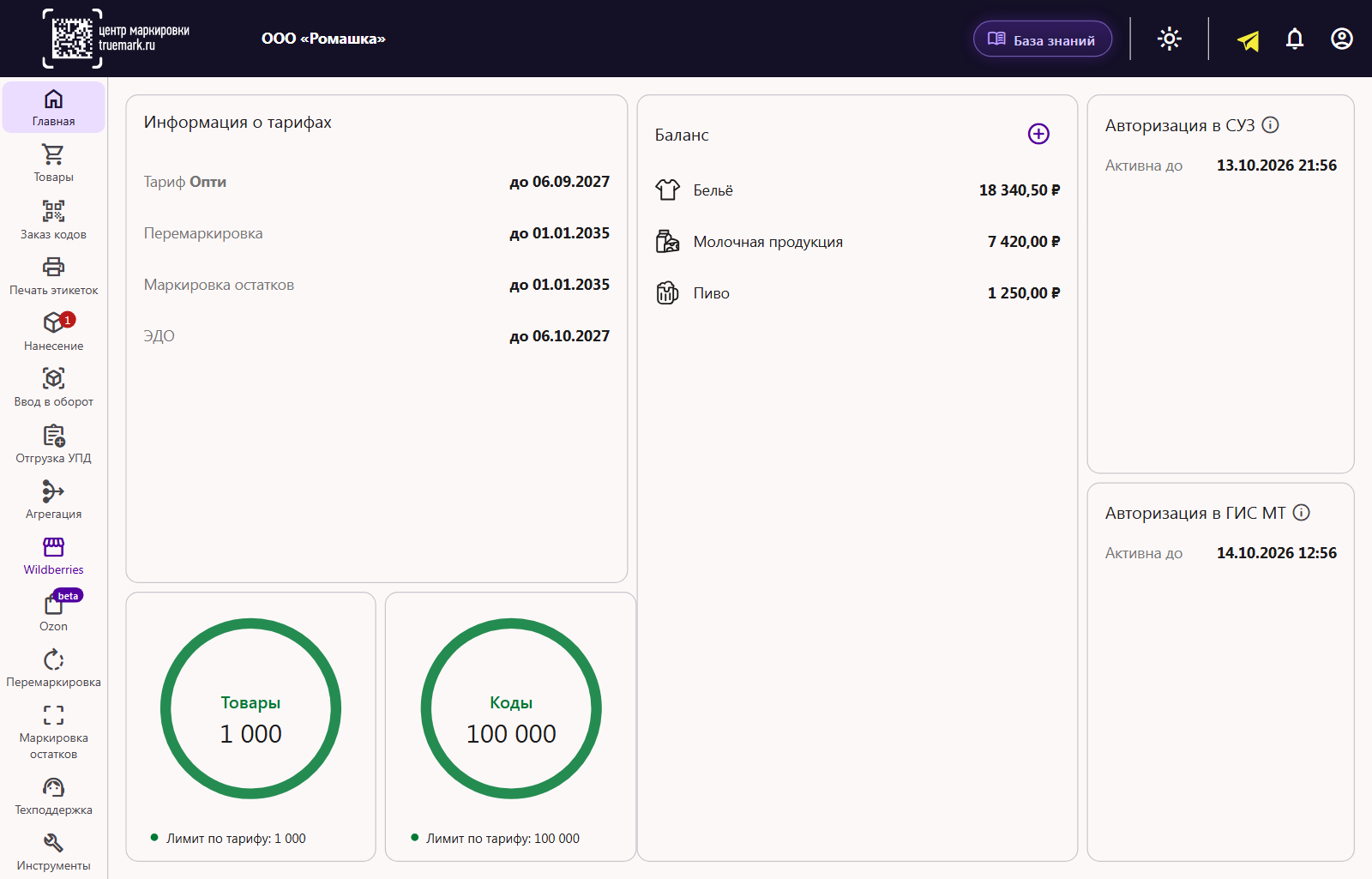Open Нанесение with notification badge
This screenshot has width=1372, height=879.
click(x=53, y=331)
